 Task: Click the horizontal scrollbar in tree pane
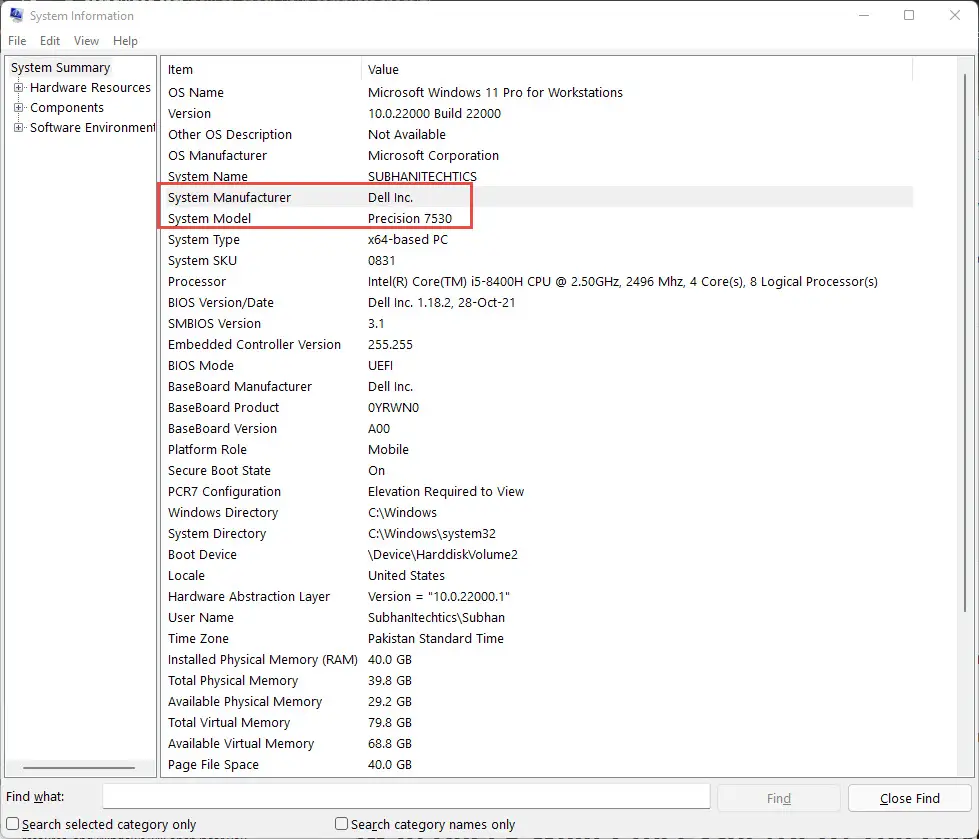tap(79, 767)
